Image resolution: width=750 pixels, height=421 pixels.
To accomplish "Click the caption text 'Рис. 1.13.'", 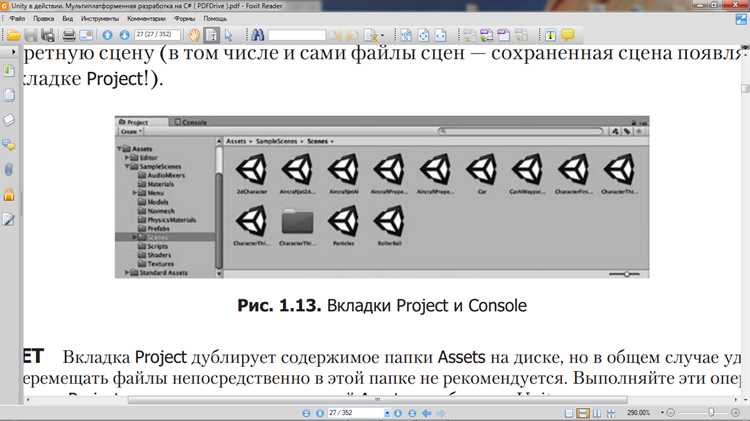I will (279, 305).
